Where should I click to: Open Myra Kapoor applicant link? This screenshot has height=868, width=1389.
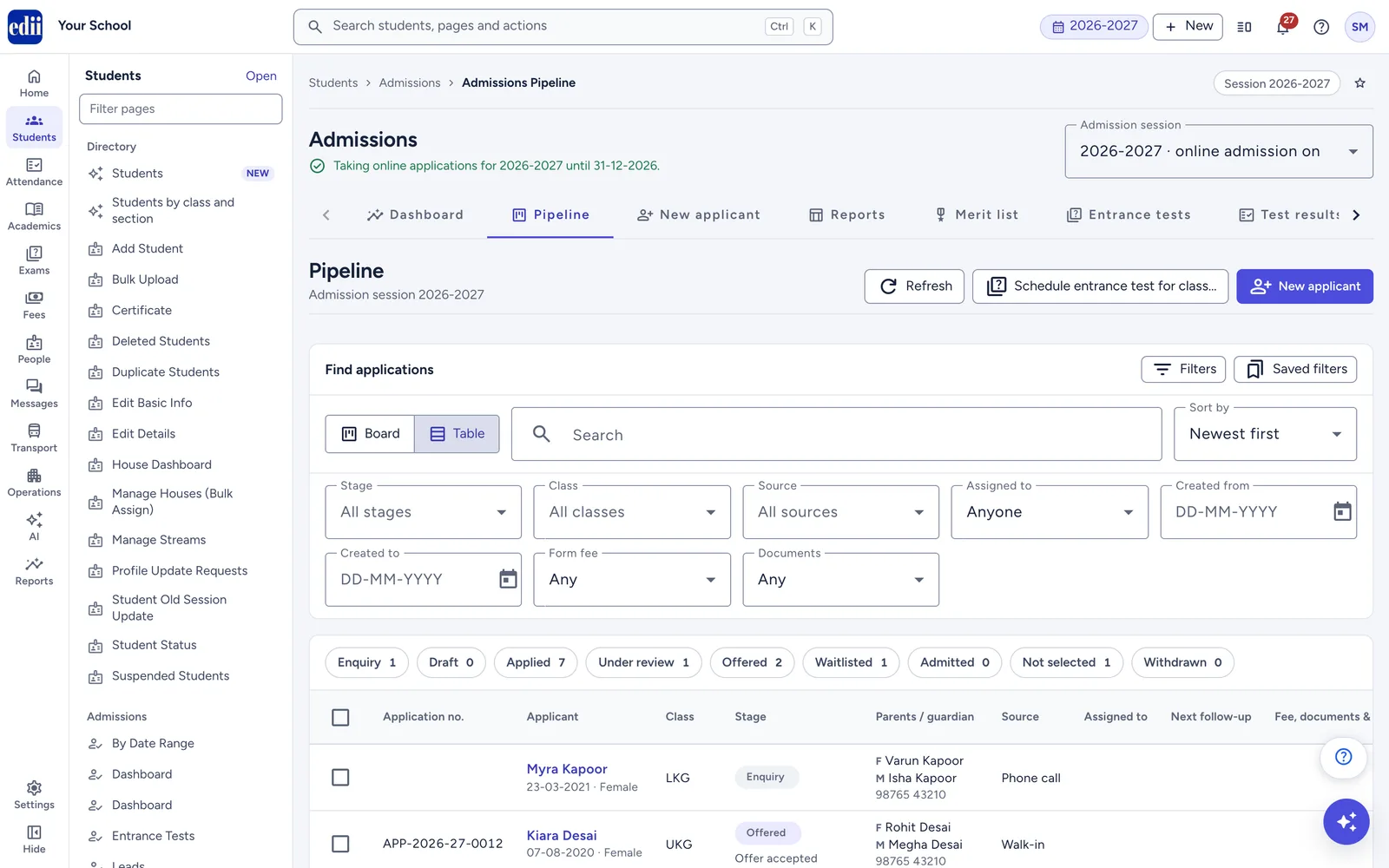[x=567, y=769]
